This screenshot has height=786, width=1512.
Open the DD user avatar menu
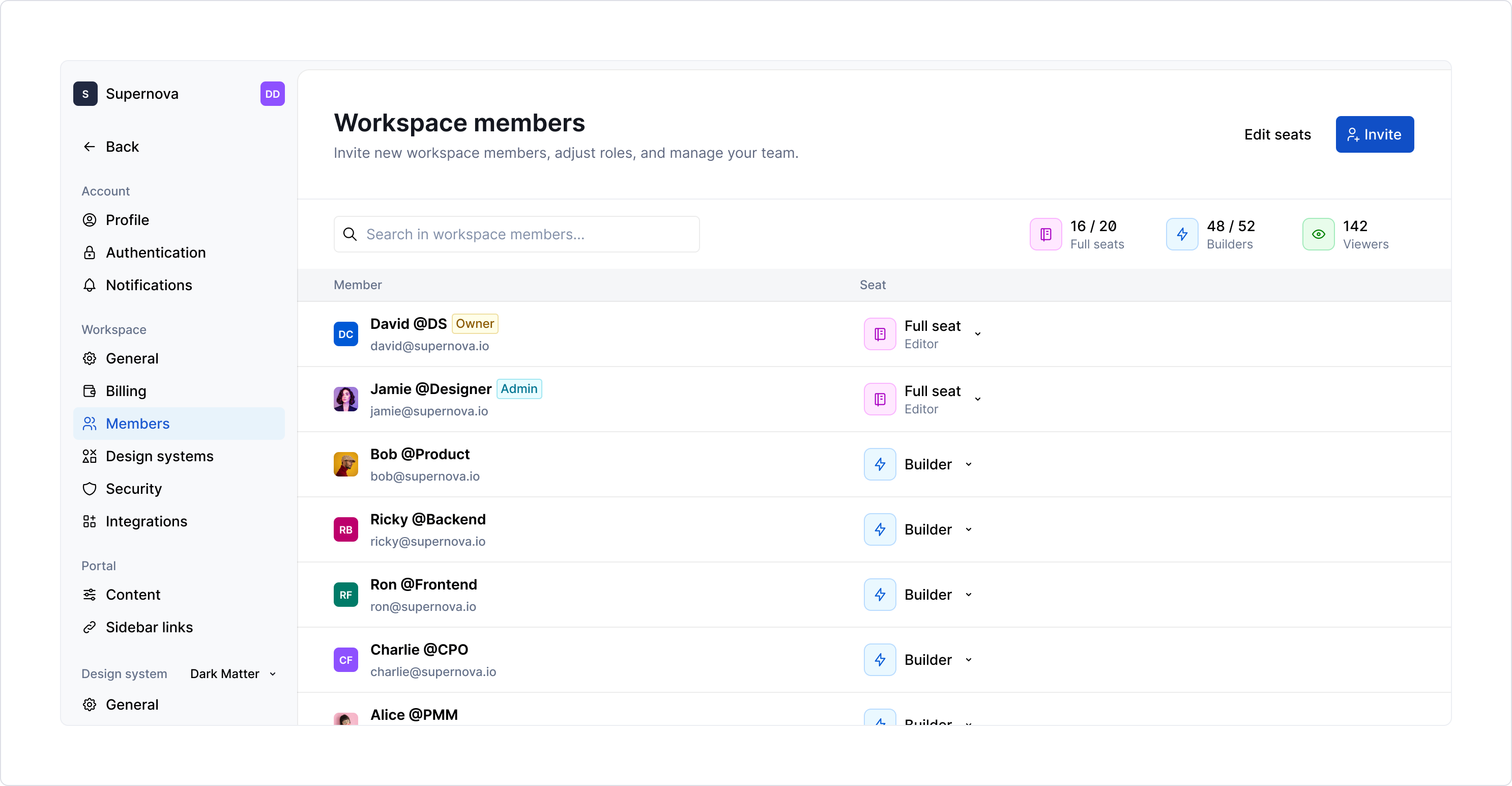(272, 94)
